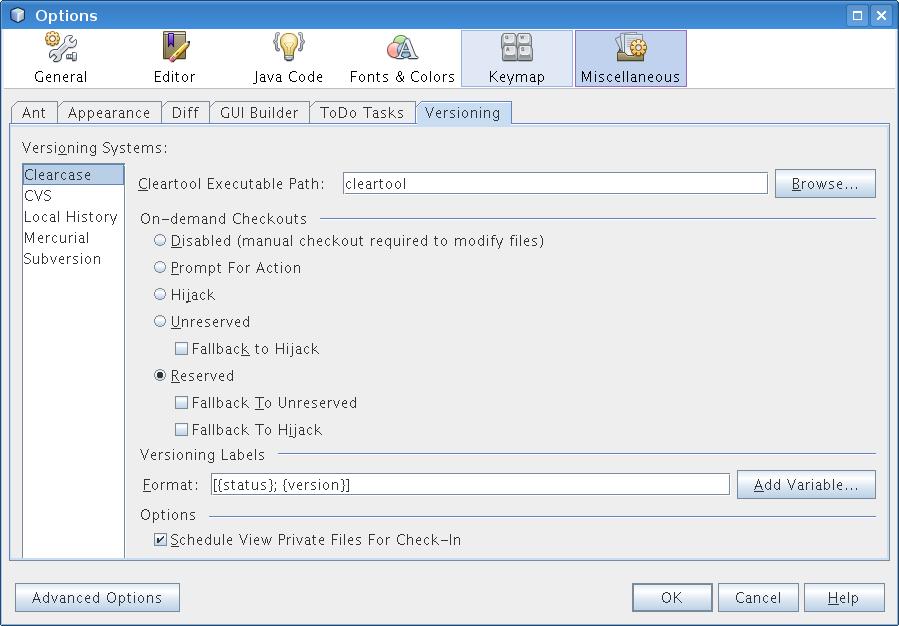
Task: Uncheck Schedule View Private Files For Check-In
Action: (x=160, y=540)
